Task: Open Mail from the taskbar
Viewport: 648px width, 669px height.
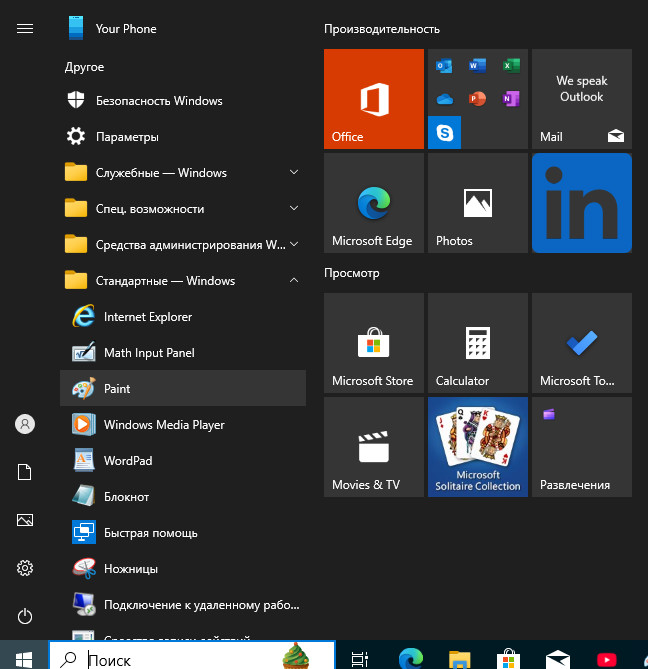Action: 558,659
